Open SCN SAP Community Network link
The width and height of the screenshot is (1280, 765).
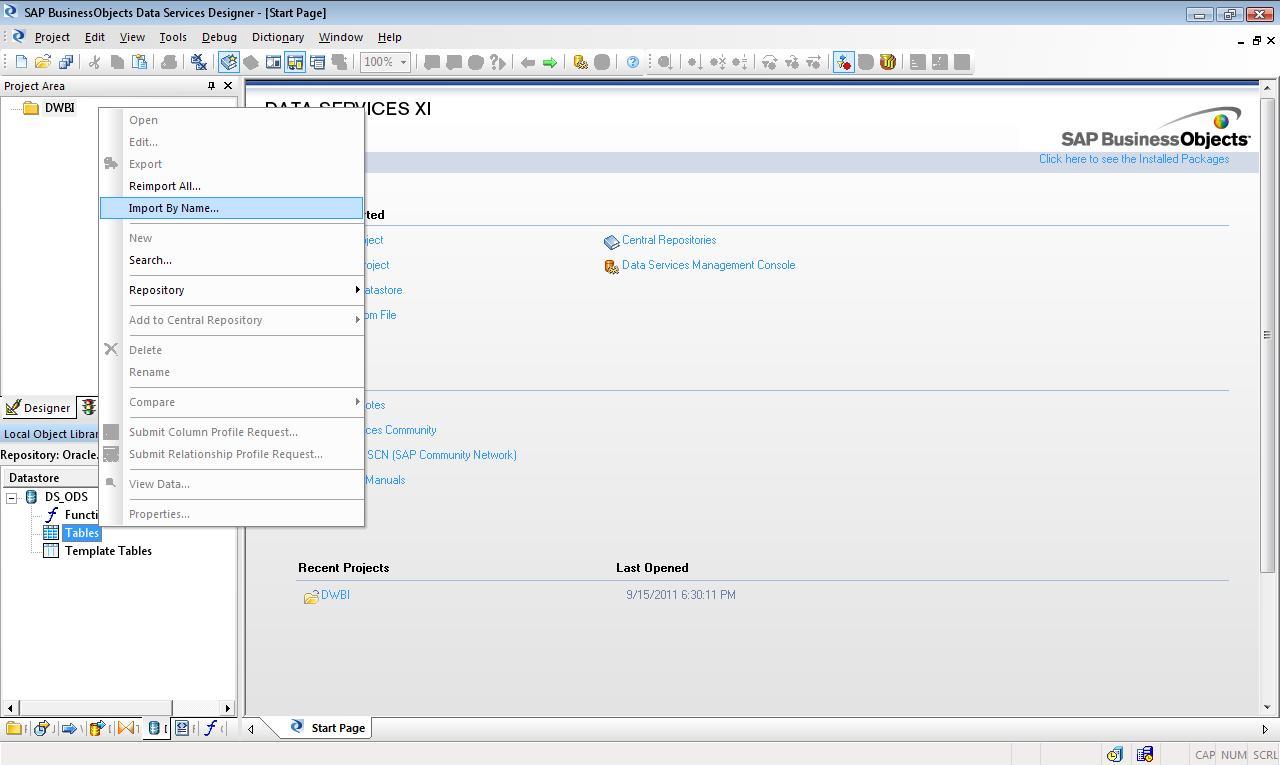point(441,455)
